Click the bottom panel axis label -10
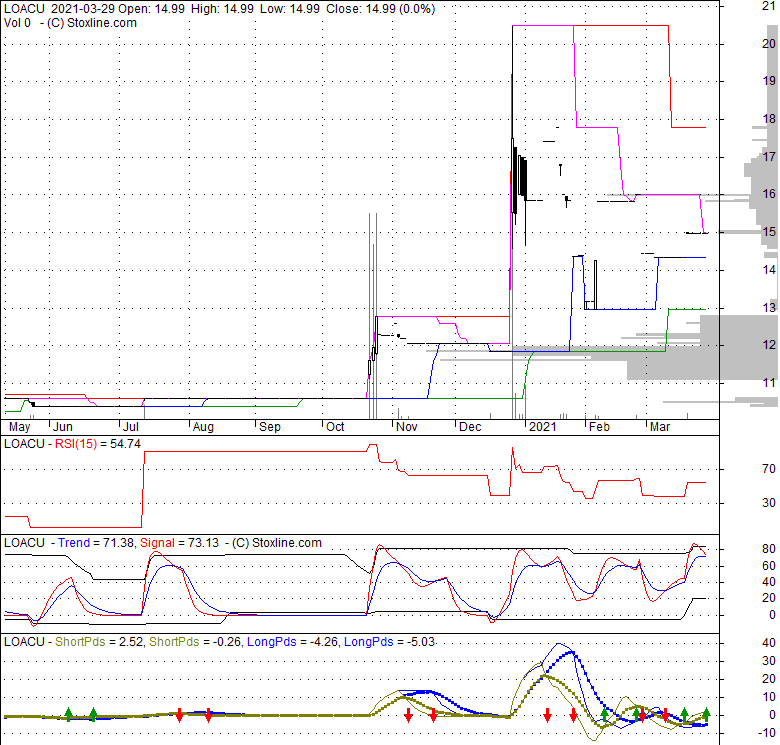The width and height of the screenshot is (780, 745). click(767, 733)
